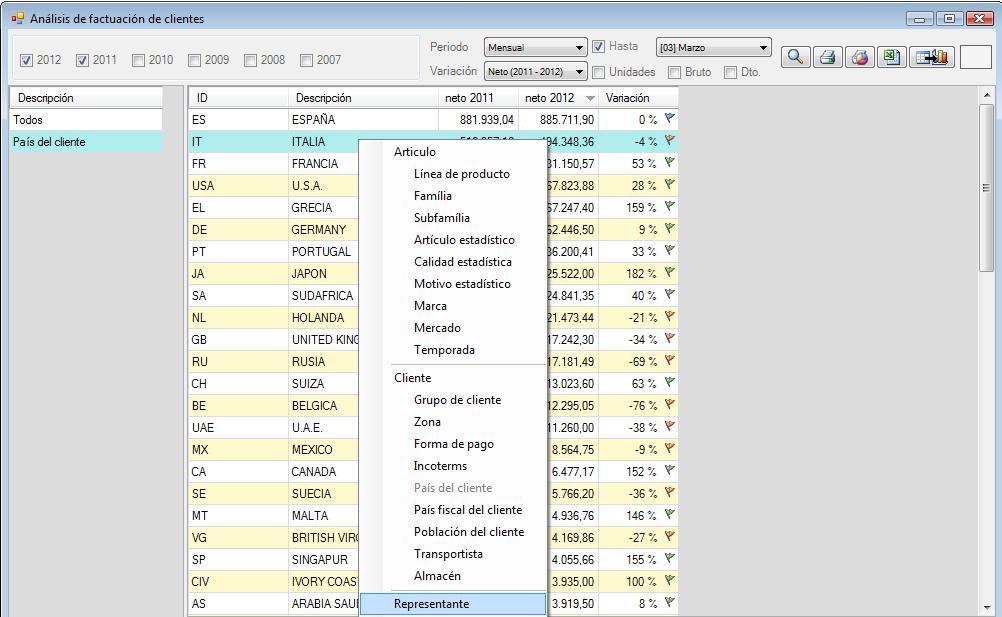This screenshot has width=1002, height=617.
Task: Click the empty color box beside toolbar
Action: click(974, 57)
